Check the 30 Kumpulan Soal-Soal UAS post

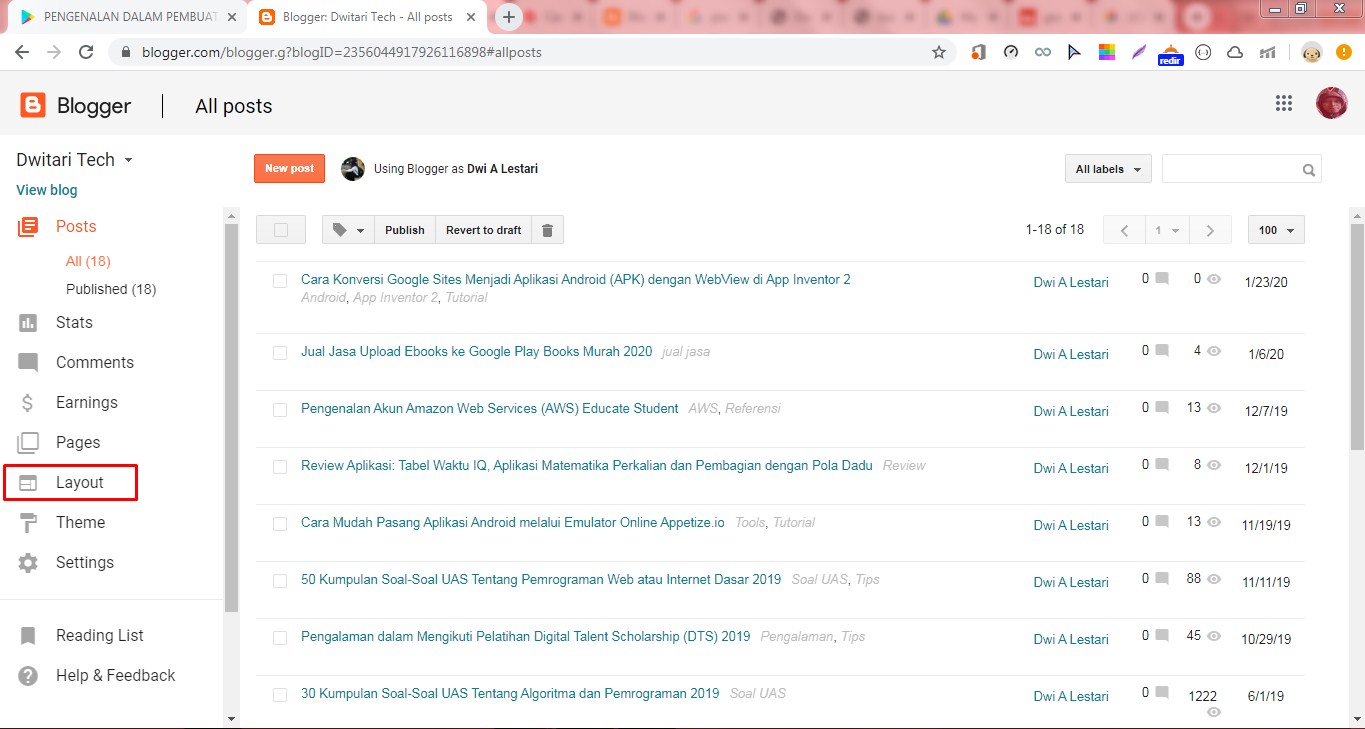280,695
